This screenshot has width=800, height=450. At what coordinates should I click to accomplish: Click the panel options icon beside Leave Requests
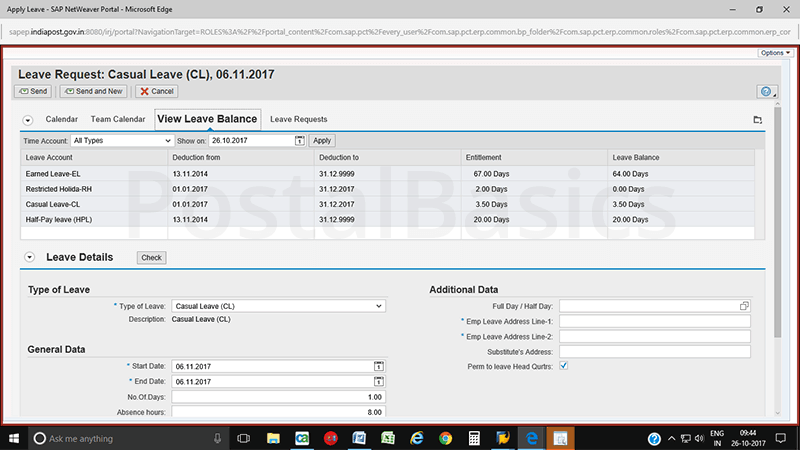[757, 120]
